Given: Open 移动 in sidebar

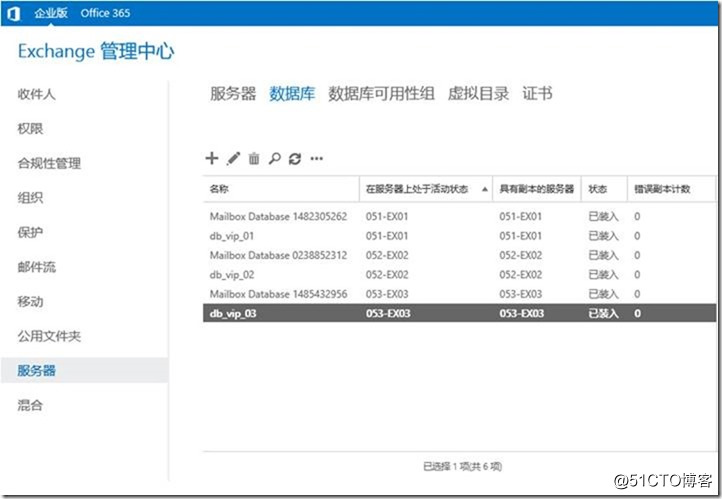Looking at the screenshot, I should (x=30, y=302).
